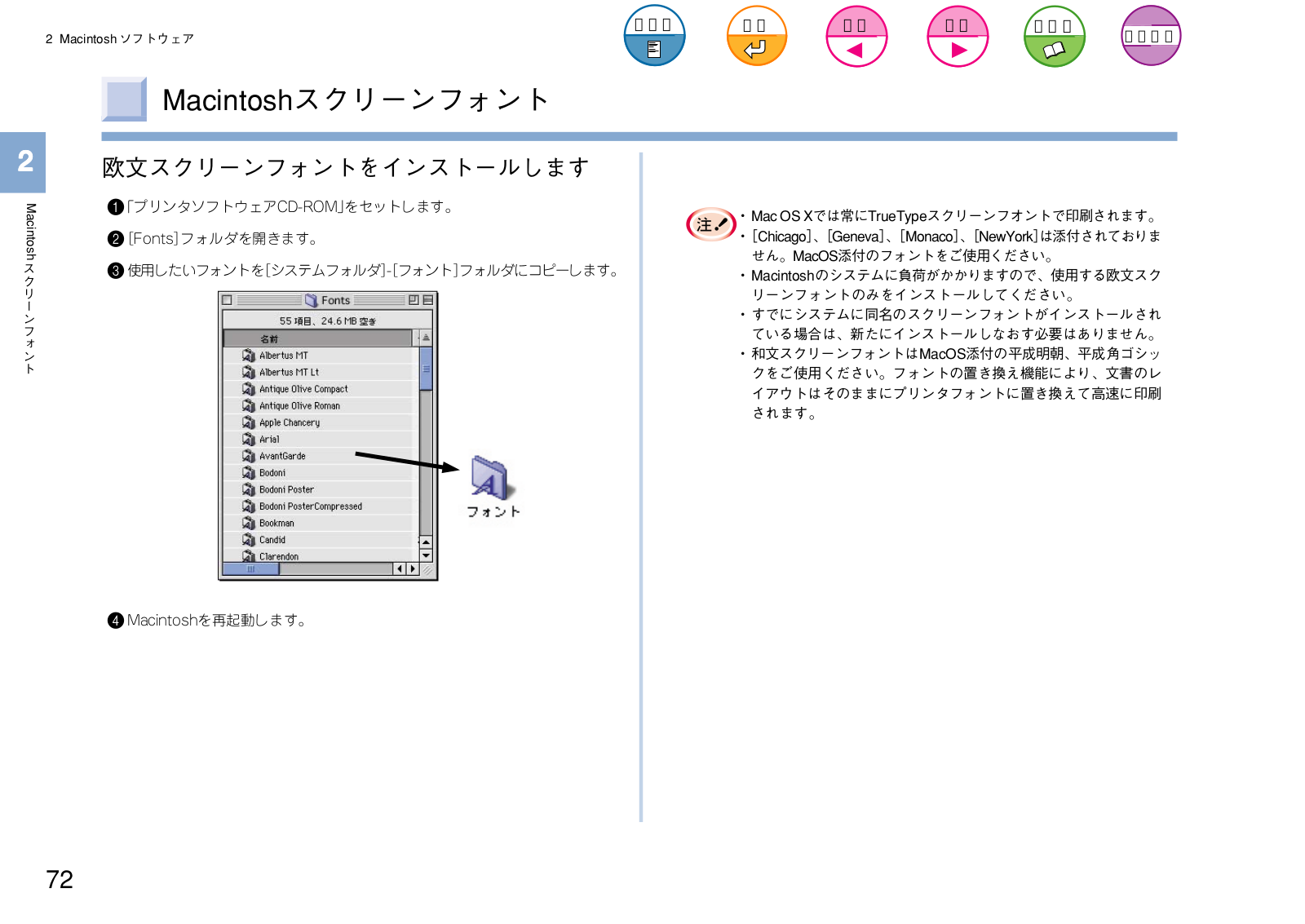Click the AvantGarde font suitcase icon
Image resolution: width=1305 pixels, height=924 pixels.
pos(249,456)
